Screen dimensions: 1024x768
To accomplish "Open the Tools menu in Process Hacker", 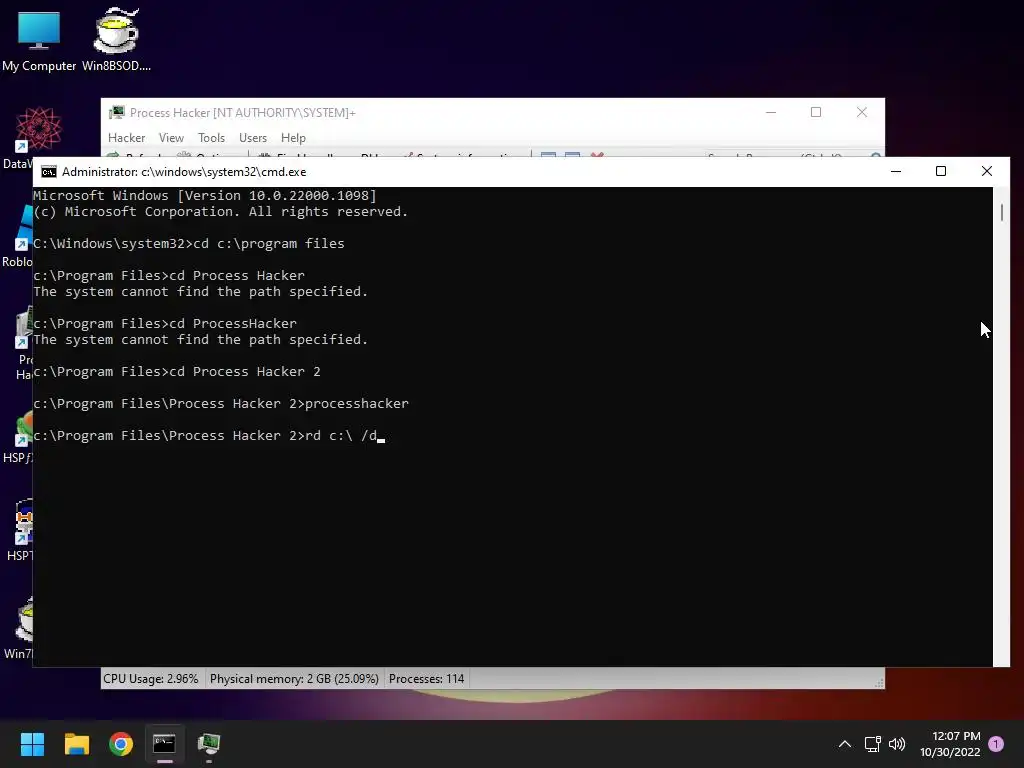I will point(211,138).
